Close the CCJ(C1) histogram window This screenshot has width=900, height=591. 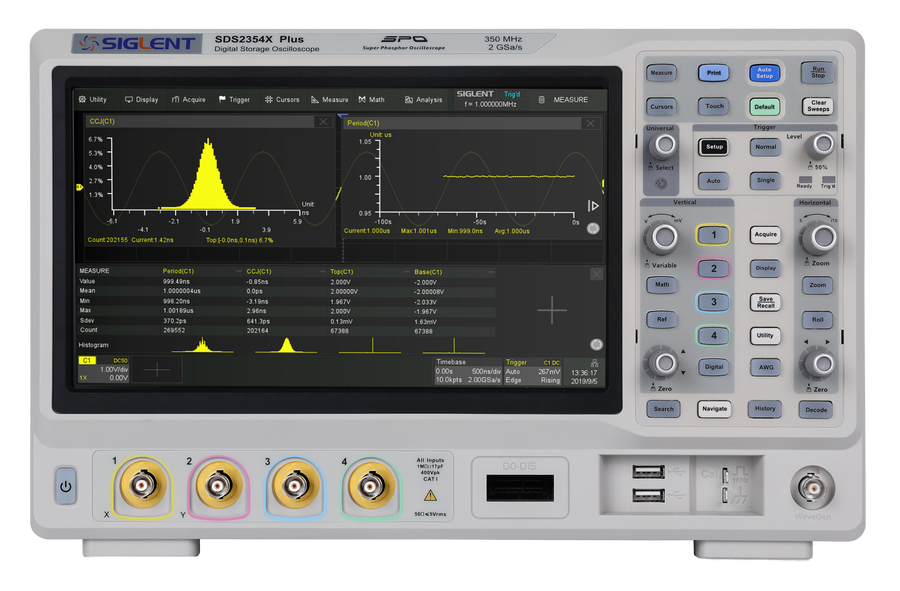pyautogui.click(x=323, y=121)
